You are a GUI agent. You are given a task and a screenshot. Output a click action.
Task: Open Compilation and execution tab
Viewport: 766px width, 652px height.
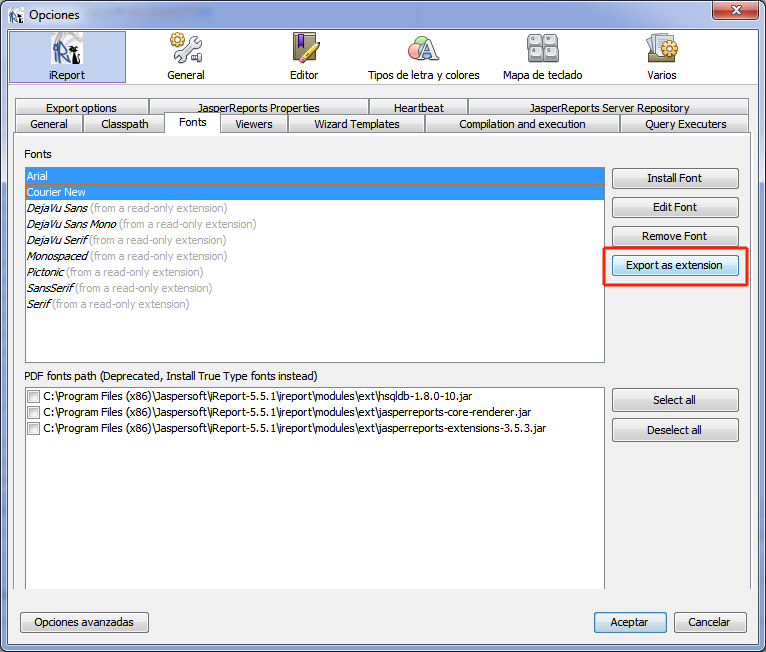coord(522,124)
